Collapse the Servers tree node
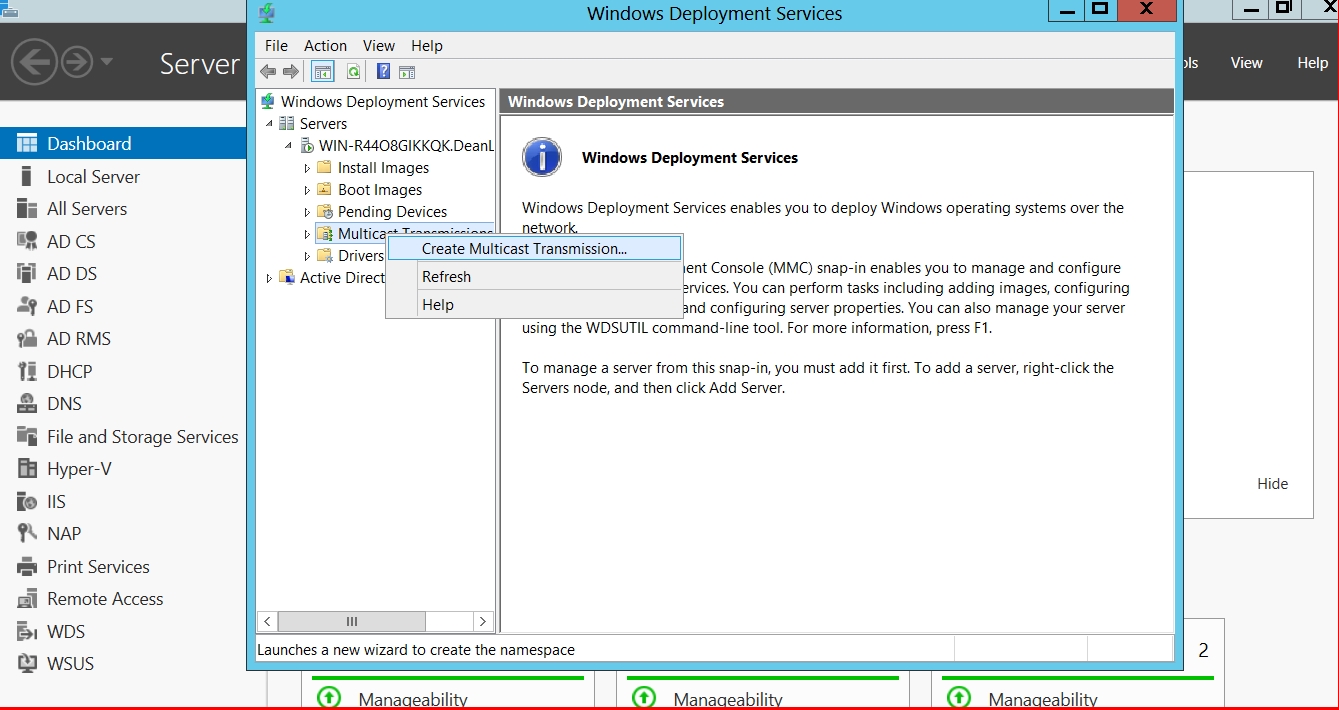The width and height of the screenshot is (1339, 710). coord(268,124)
